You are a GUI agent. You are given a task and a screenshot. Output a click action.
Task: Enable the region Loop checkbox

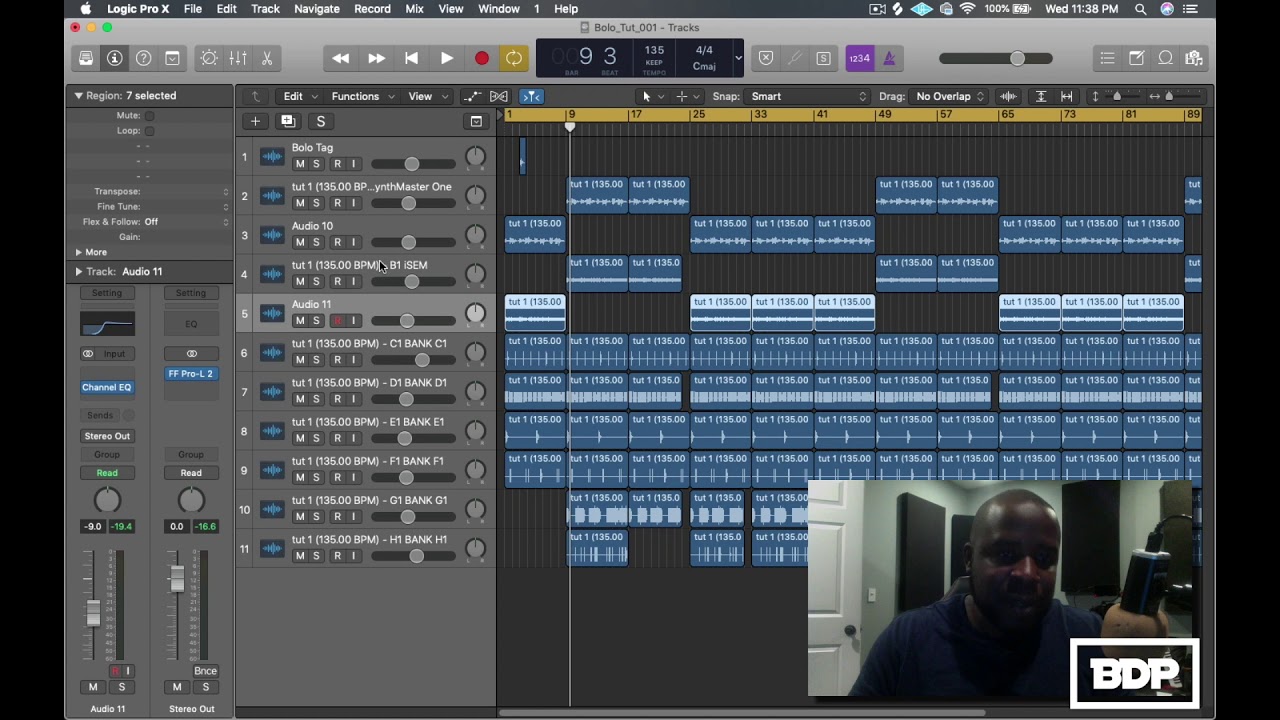[x=149, y=130]
